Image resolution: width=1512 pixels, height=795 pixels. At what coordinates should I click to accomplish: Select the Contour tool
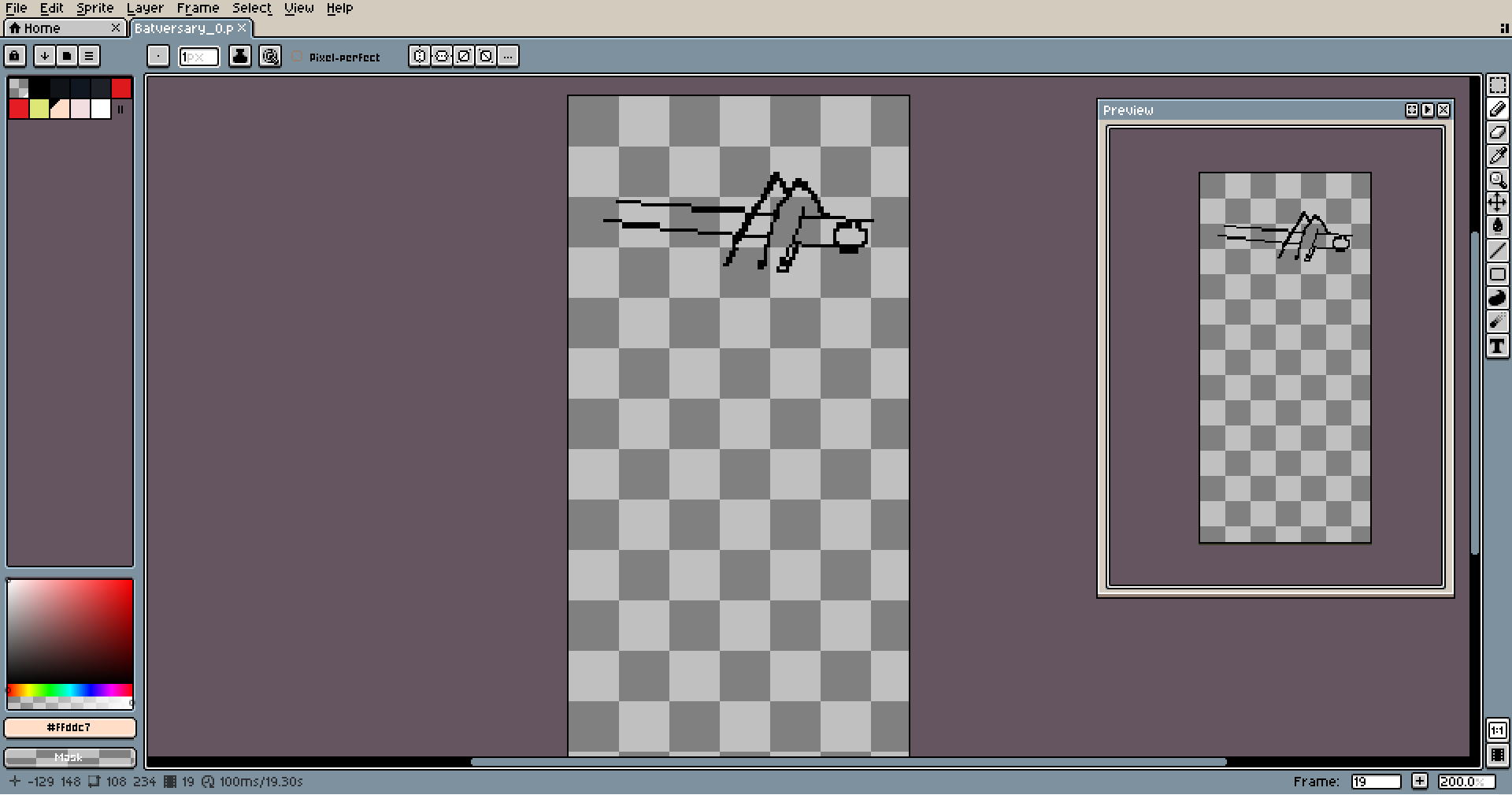point(1497,299)
